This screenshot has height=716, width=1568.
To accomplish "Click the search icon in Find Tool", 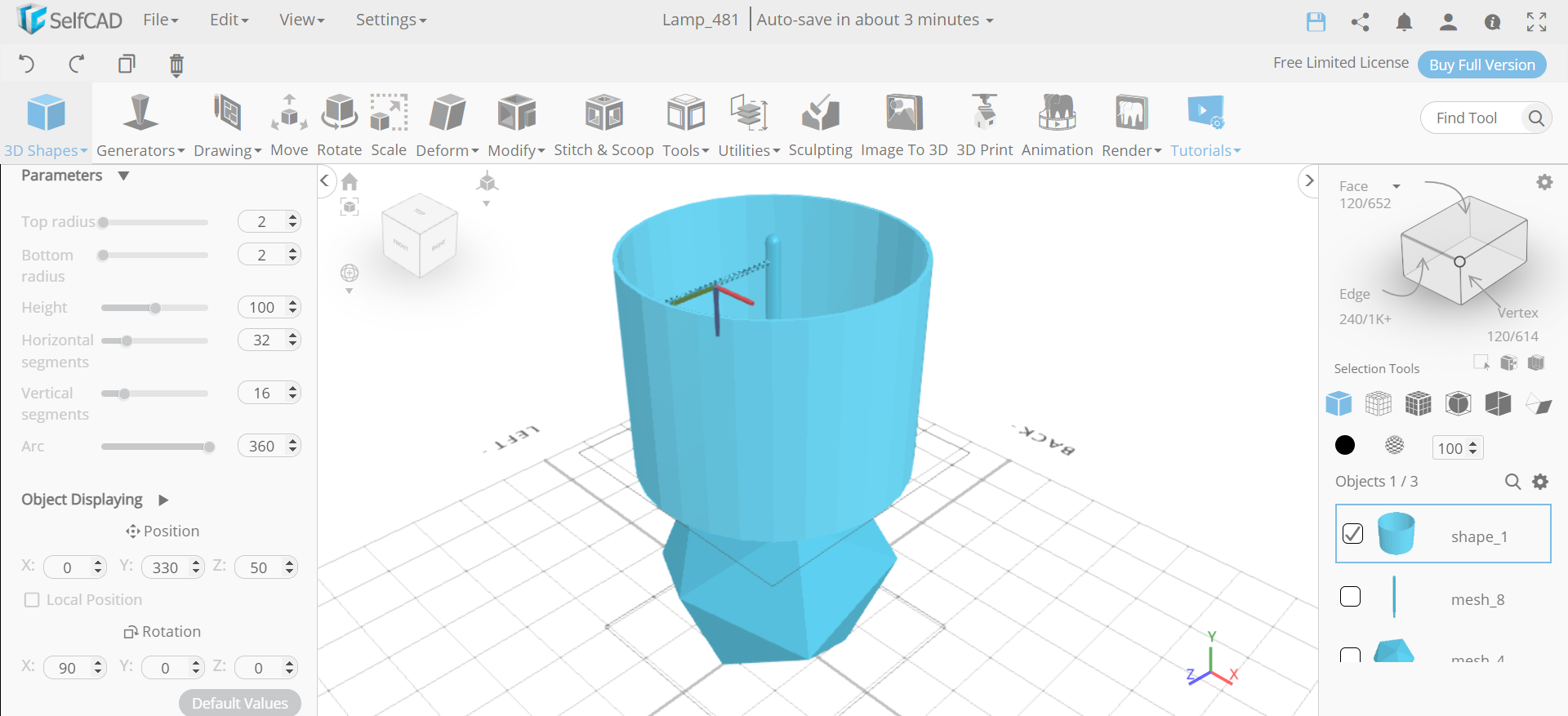I will pyautogui.click(x=1536, y=118).
